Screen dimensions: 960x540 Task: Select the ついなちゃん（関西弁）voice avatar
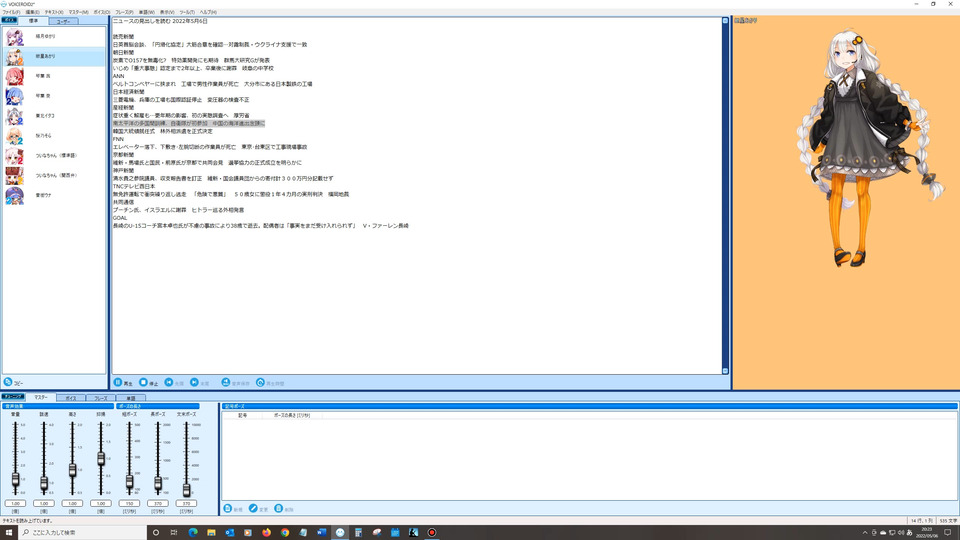[x=14, y=176]
